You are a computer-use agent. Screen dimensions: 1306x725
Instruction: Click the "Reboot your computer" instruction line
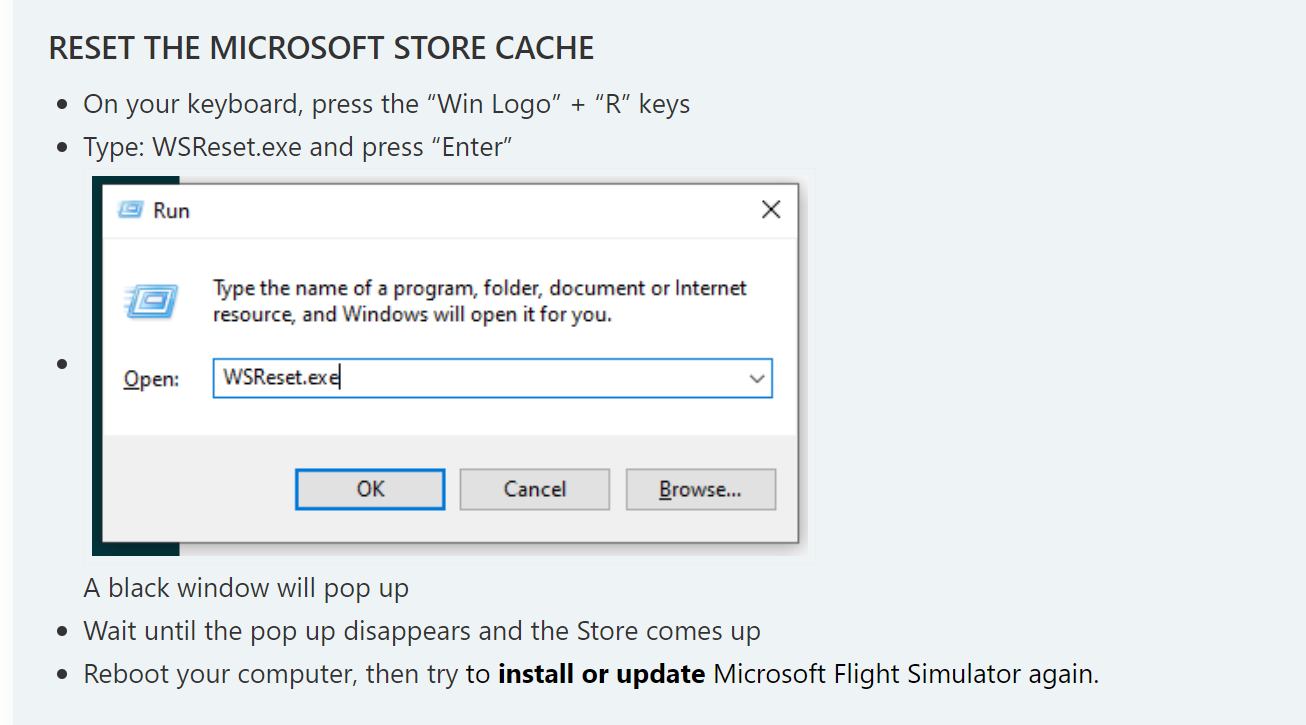(x=591, y=674)
